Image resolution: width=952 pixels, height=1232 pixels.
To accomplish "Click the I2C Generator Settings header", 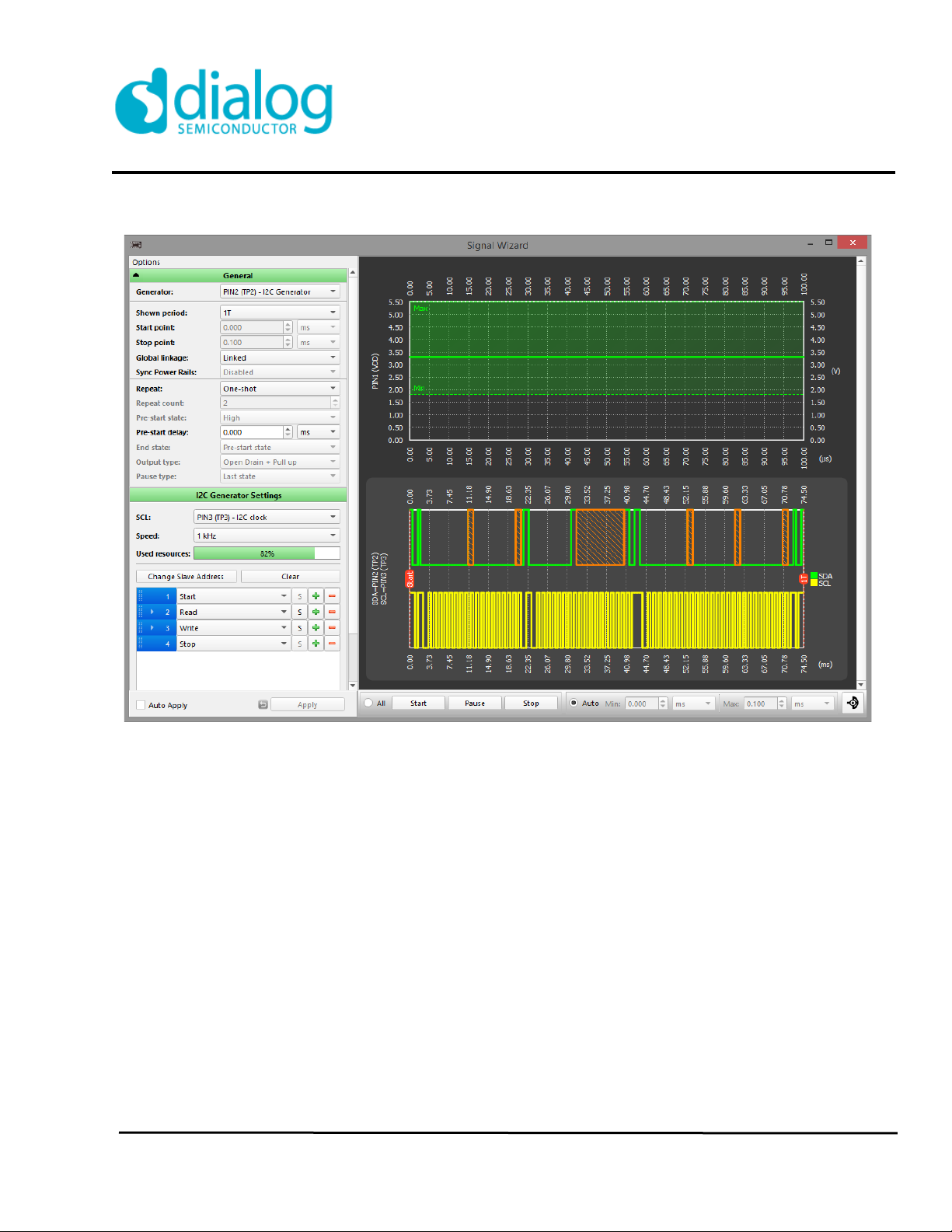I will tap(239, 495).
